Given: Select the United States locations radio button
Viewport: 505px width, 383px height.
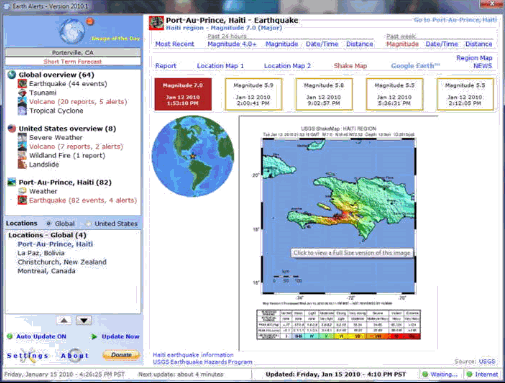Looking at the screenshot, I should (88, 223).
